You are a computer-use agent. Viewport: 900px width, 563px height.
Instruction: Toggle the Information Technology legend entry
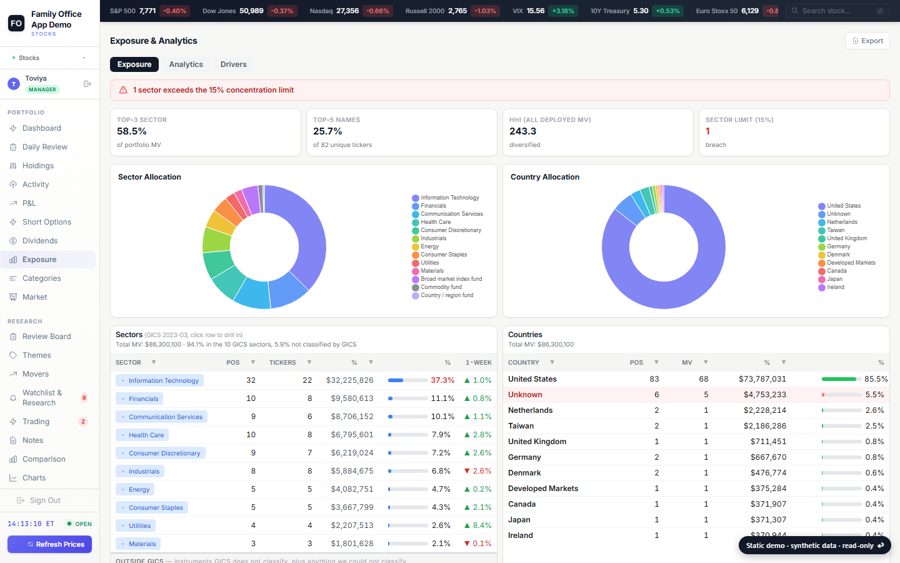click(445, 197)
